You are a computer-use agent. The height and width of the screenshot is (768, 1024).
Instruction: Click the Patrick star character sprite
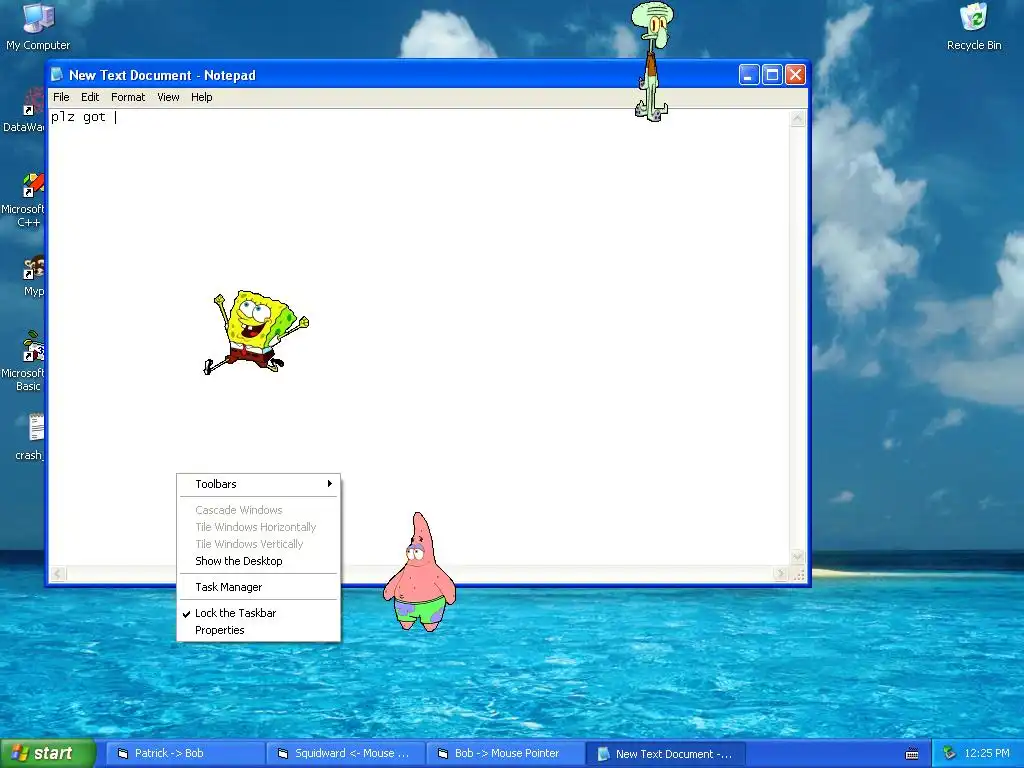pyautogui.click(x=419, y=573)
